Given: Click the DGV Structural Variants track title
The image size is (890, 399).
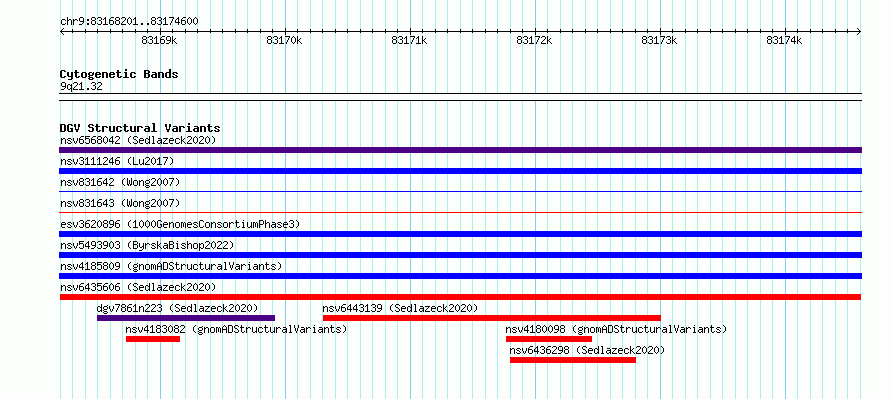Looking at the screenshot, I should [x=140, y=128].
